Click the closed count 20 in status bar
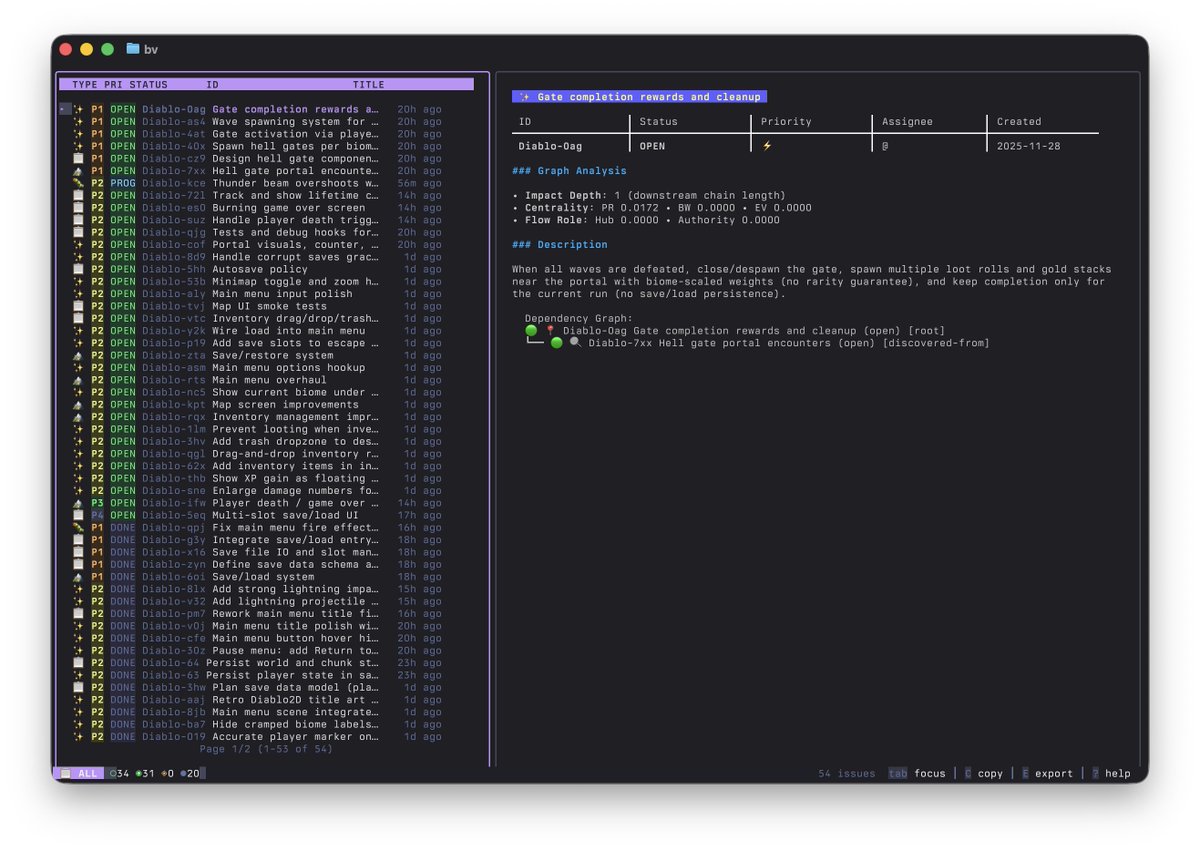1200x851 pixels. coord(191,774)
